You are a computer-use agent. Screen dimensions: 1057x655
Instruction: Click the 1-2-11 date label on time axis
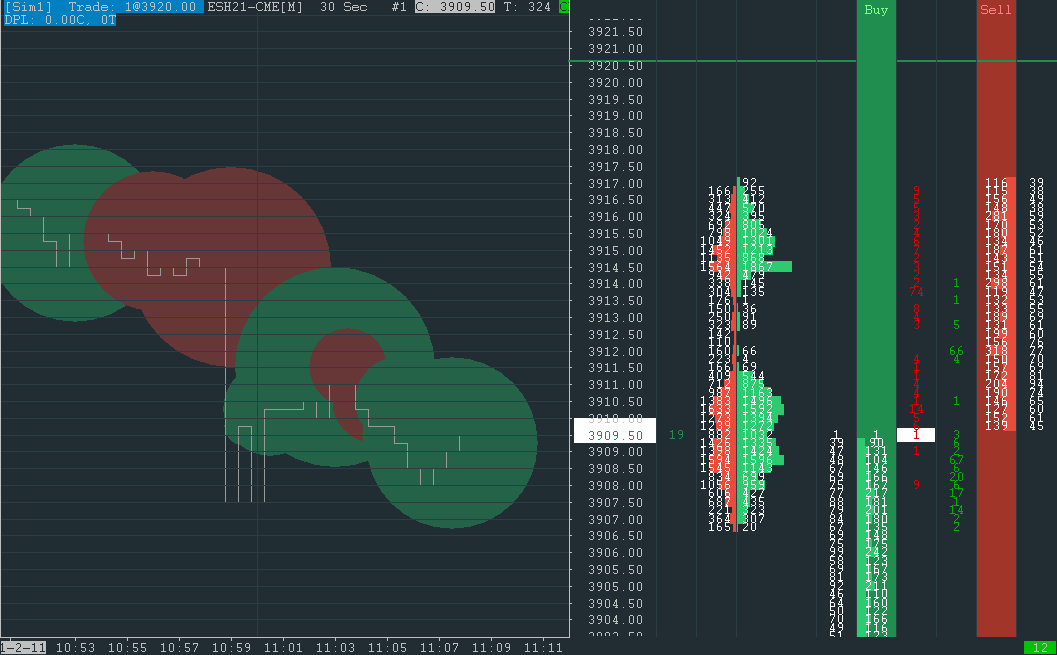[x=23, y=648]
